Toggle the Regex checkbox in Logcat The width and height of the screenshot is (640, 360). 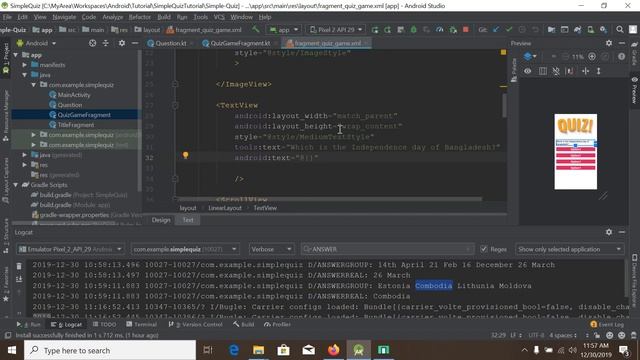tap(484, 249)
